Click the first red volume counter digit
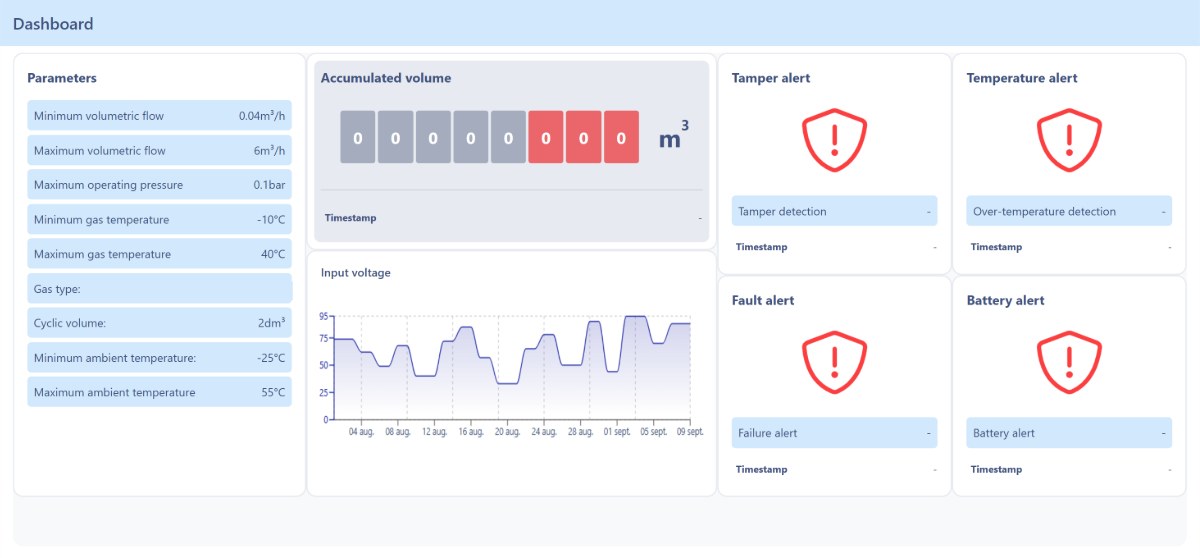This screenshot has width=1200, height=558. click(546, 137)
